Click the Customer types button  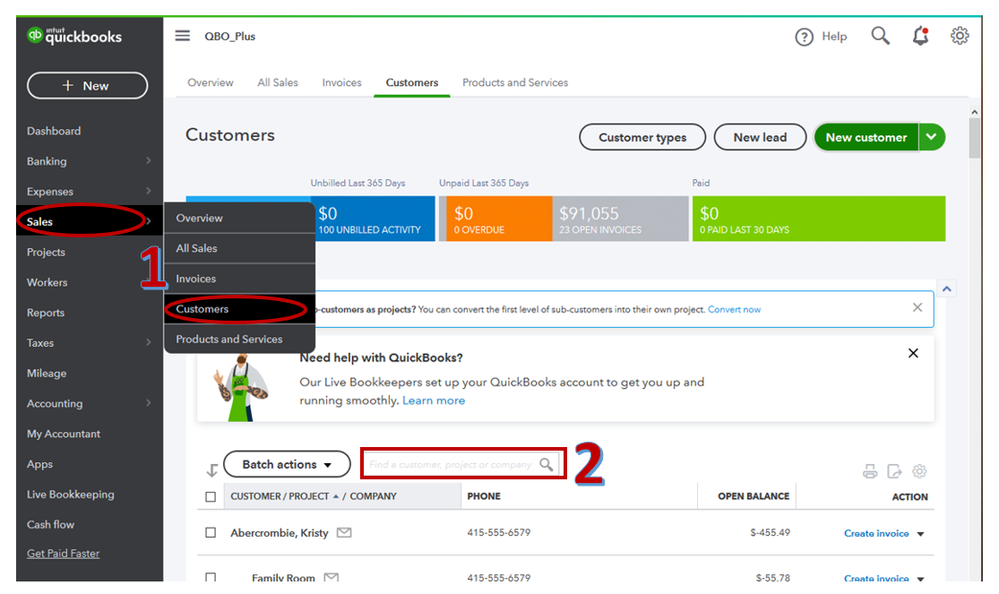coord(642,137)
